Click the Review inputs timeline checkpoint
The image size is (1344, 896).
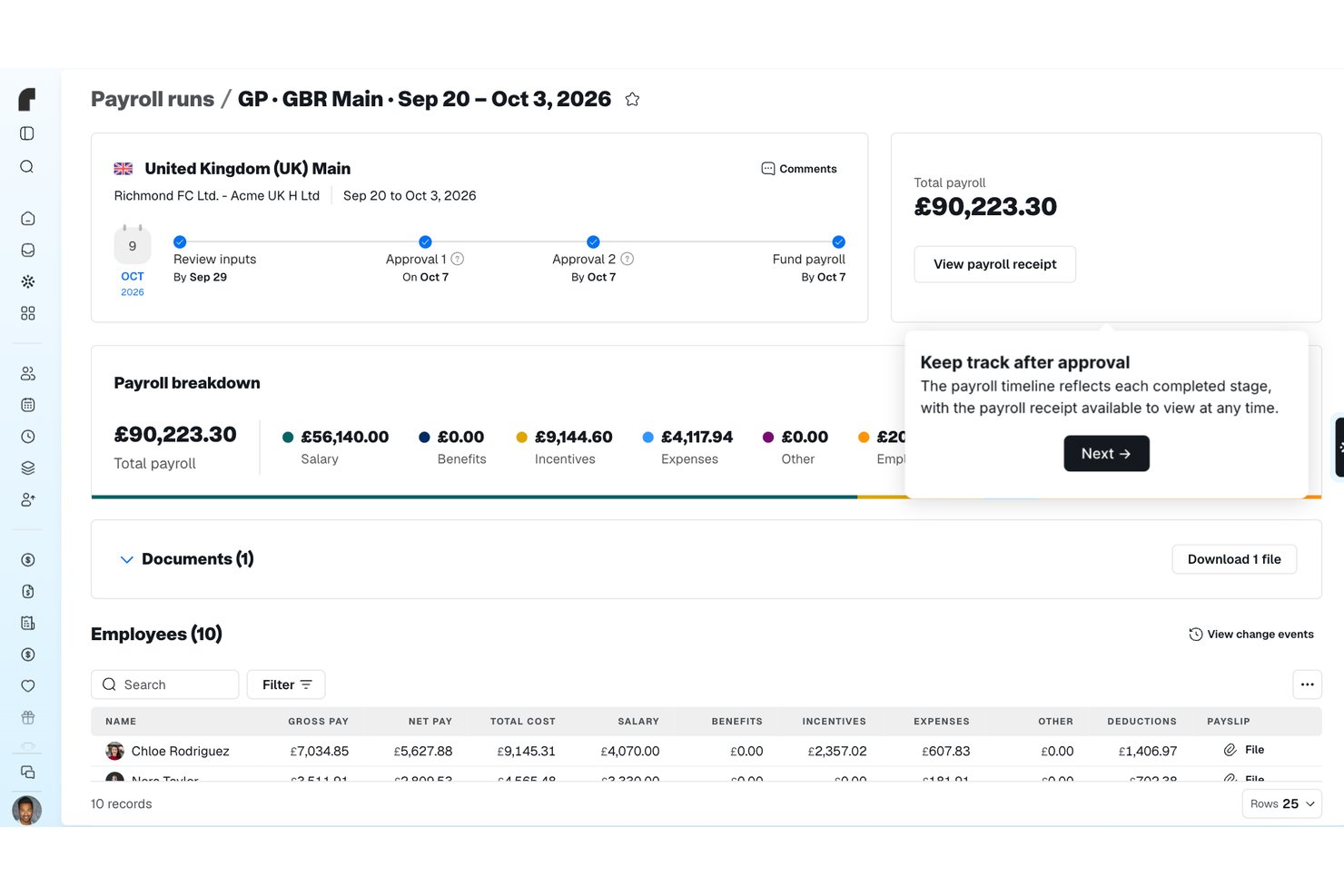(x=180, y=241)
